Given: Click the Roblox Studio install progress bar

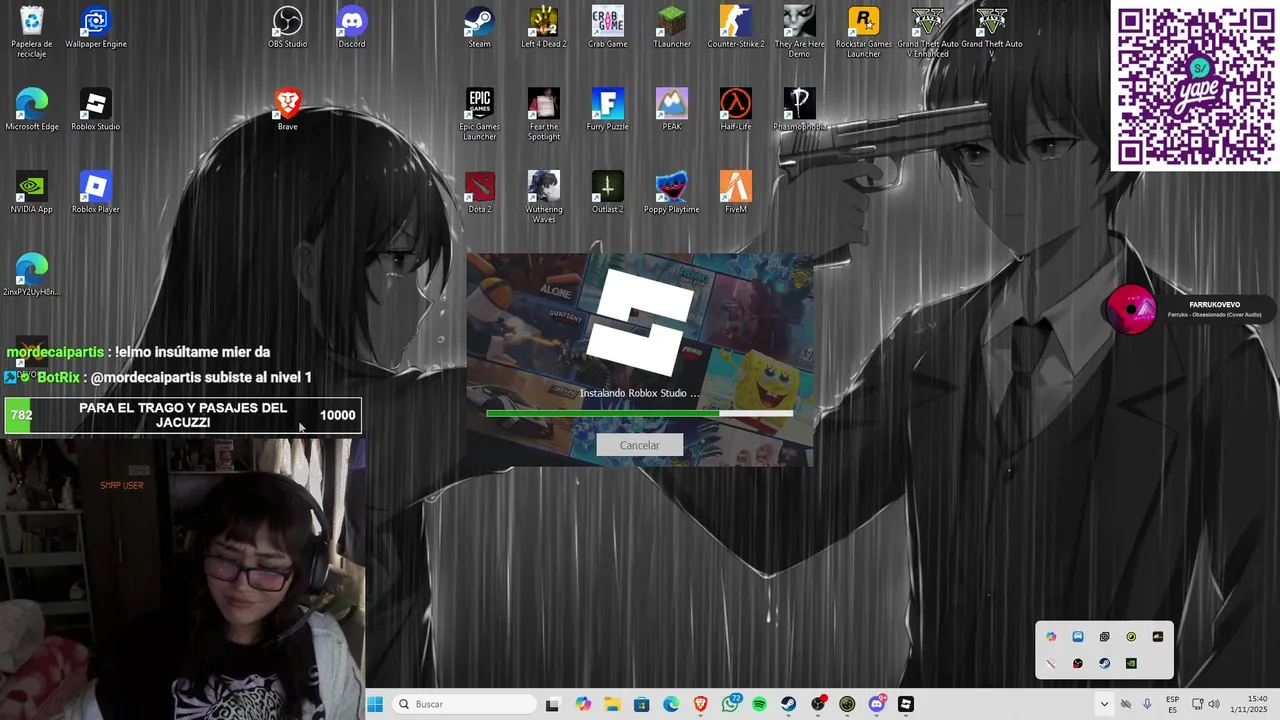Looking at the screenshot, I should (x=639, y=413).
